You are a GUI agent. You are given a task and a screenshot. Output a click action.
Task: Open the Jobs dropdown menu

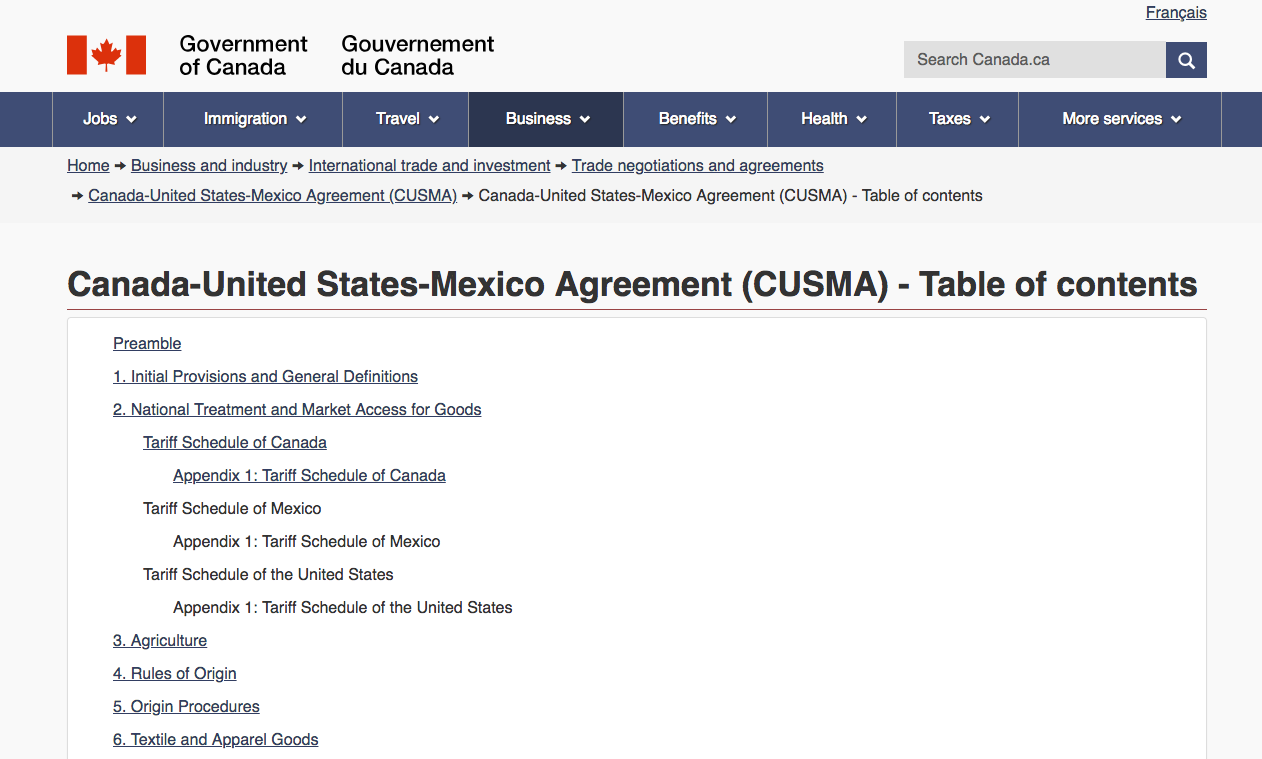click(x=107, y=119)
